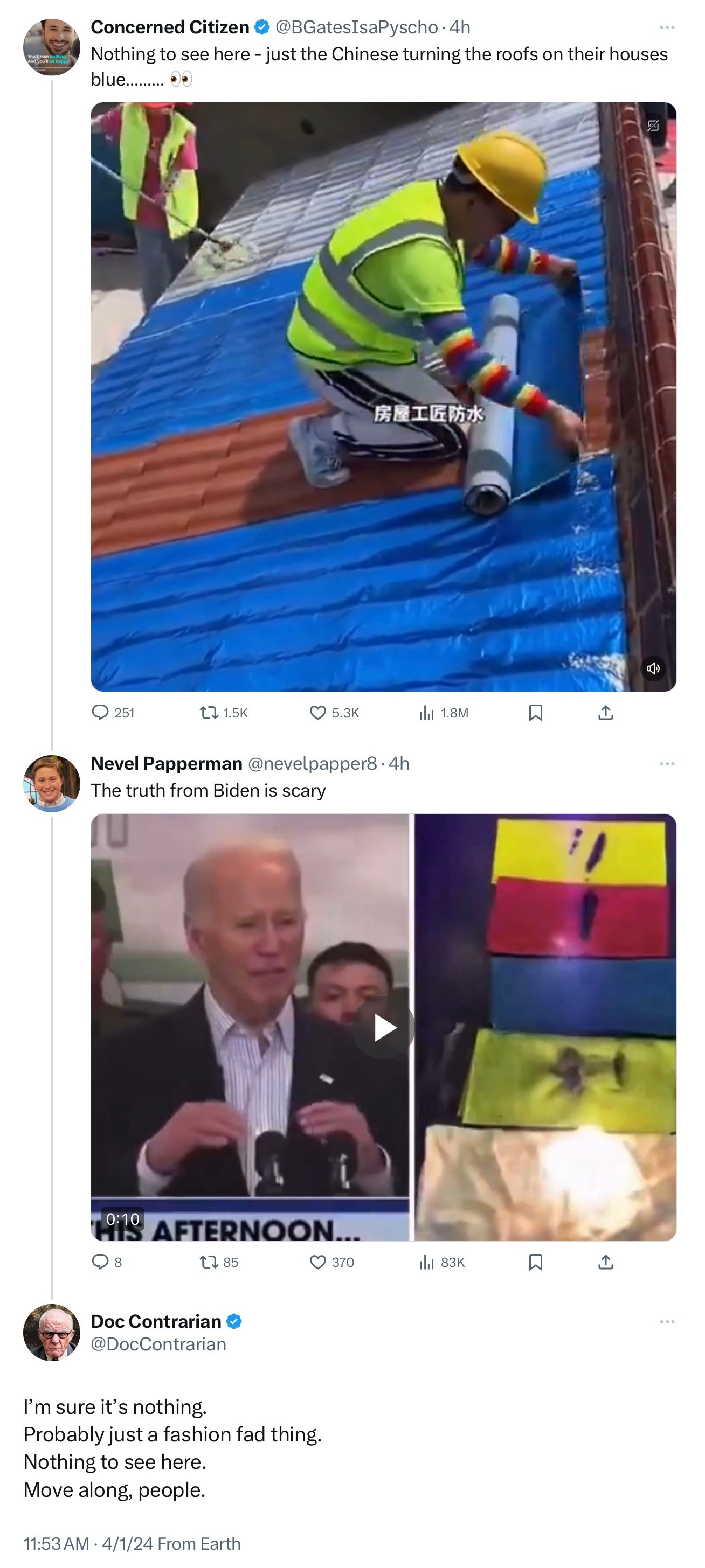
Task: Open more options on Nevel Papperman's tweet
Action: pos(667,763)
